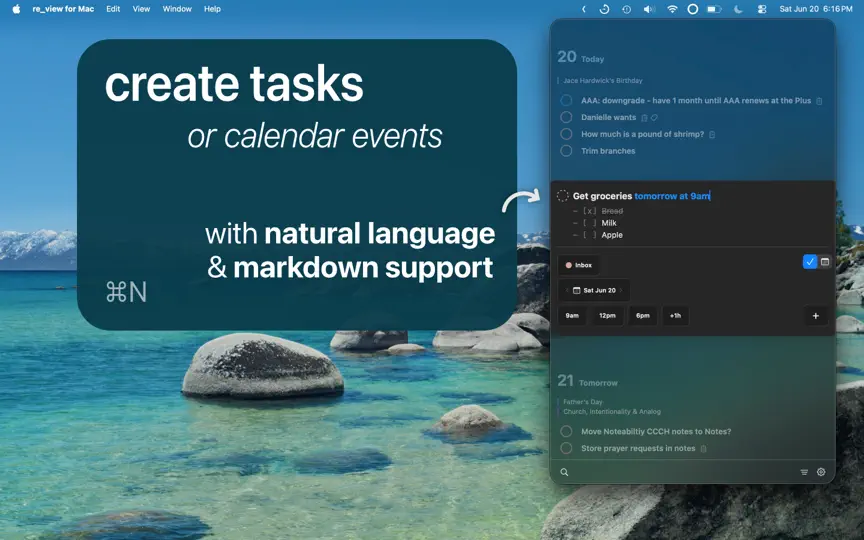Open the battery status menu
This screenshot has width=864, height=540.
pos(714,9)
